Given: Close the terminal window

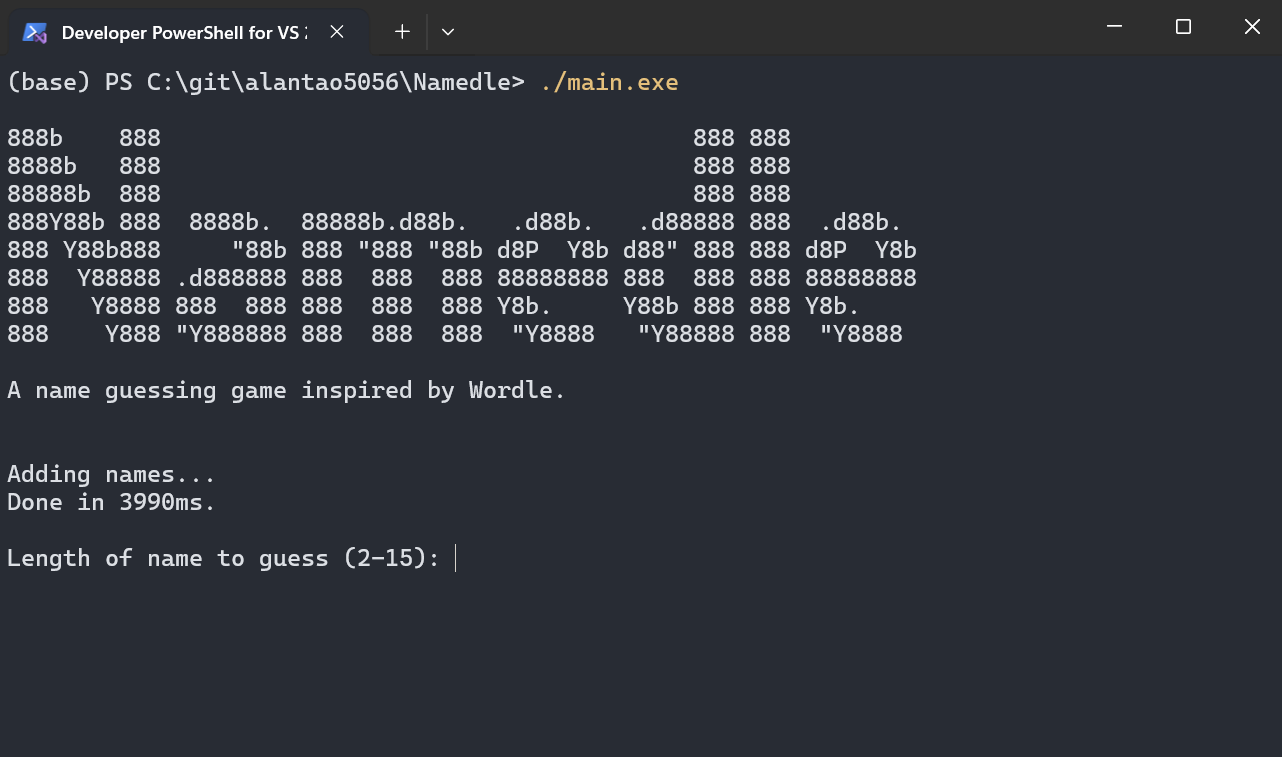Looking at the screenshot, I should click(1252, 27).
